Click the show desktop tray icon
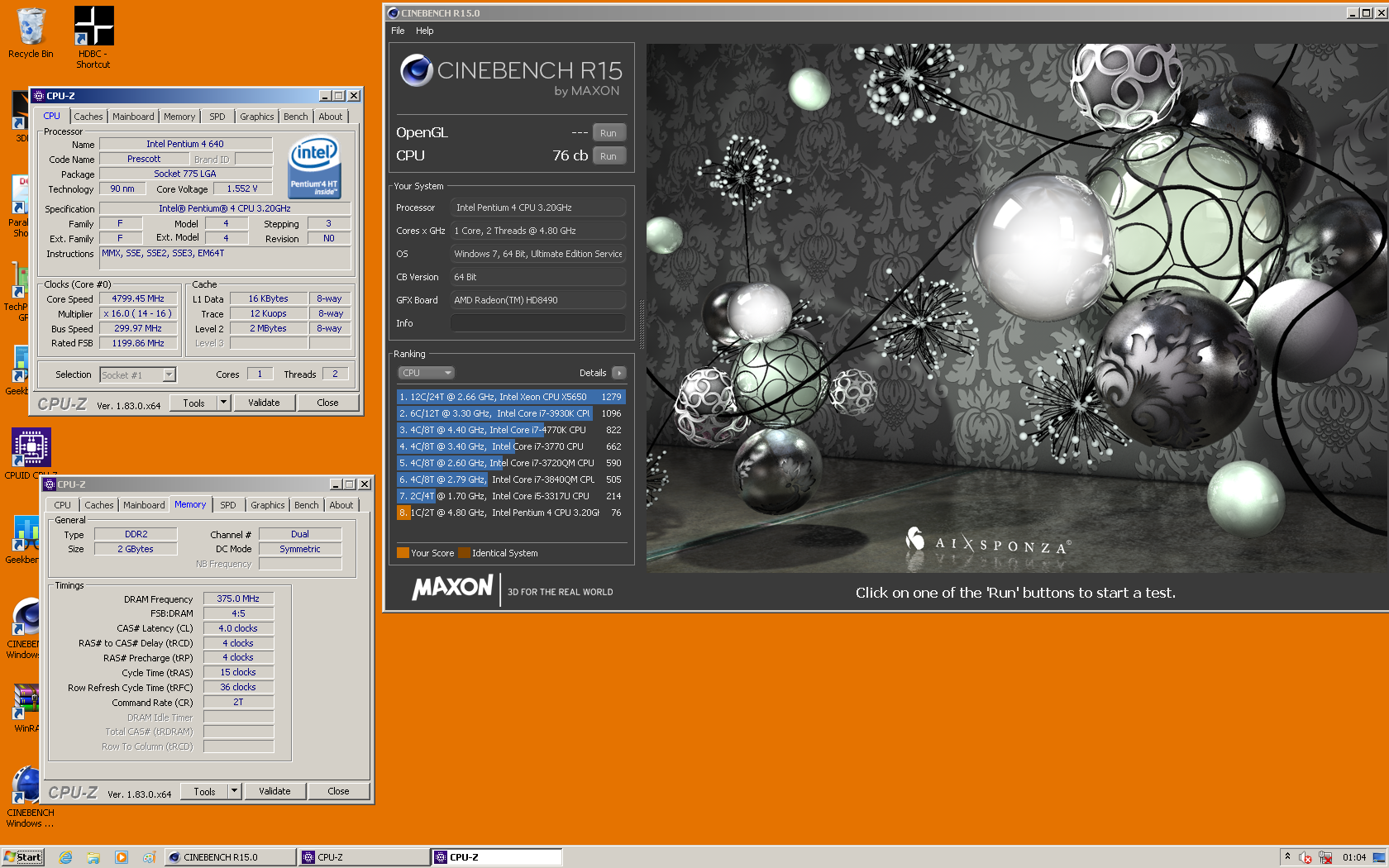 coord(1379,857)
